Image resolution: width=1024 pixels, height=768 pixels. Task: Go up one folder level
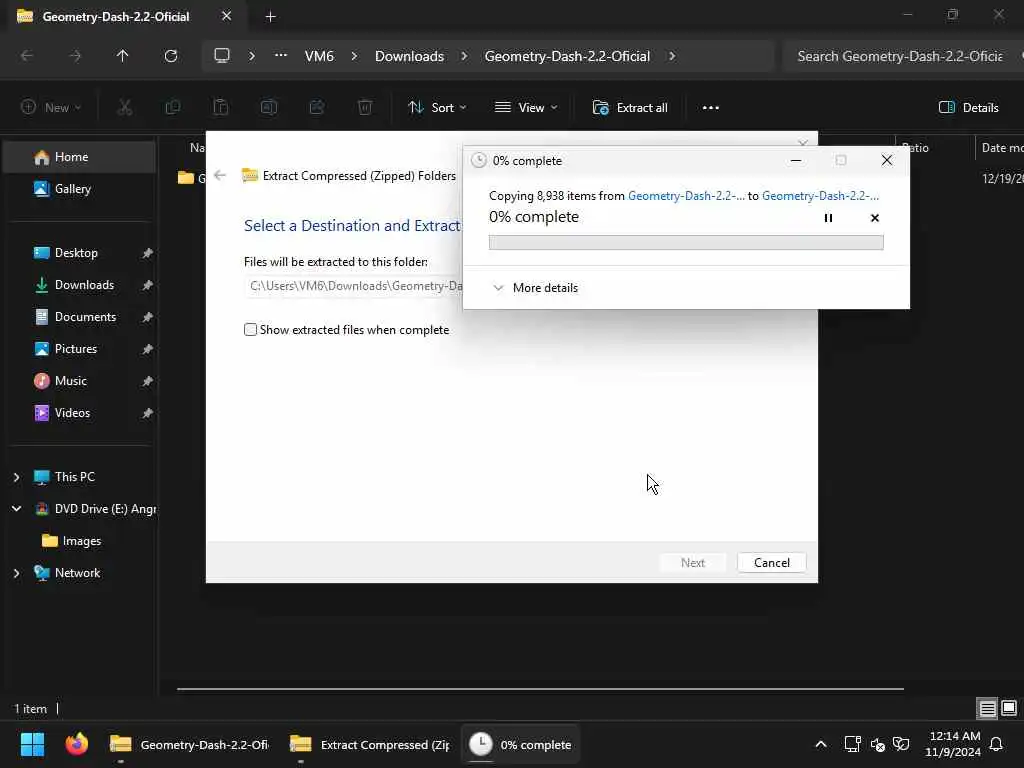click(x=122, y=56)
